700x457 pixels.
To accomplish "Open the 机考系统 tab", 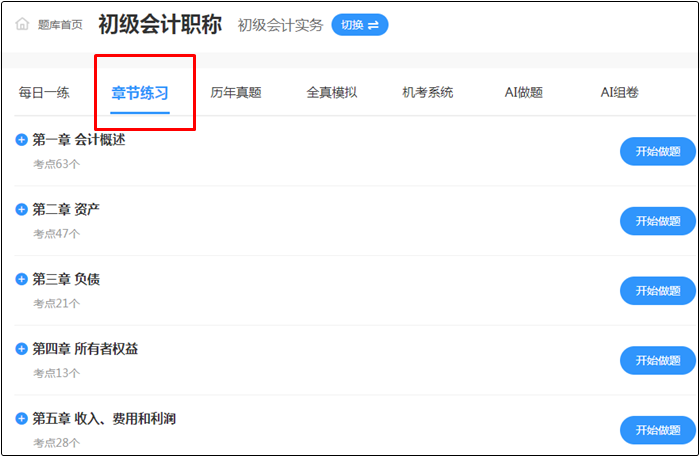I will point(428,92).
